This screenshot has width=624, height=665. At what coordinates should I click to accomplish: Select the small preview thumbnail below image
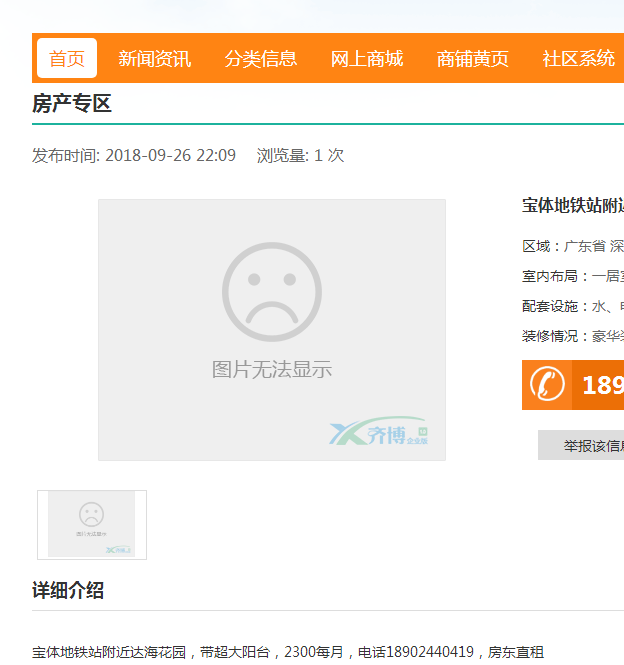92,525
